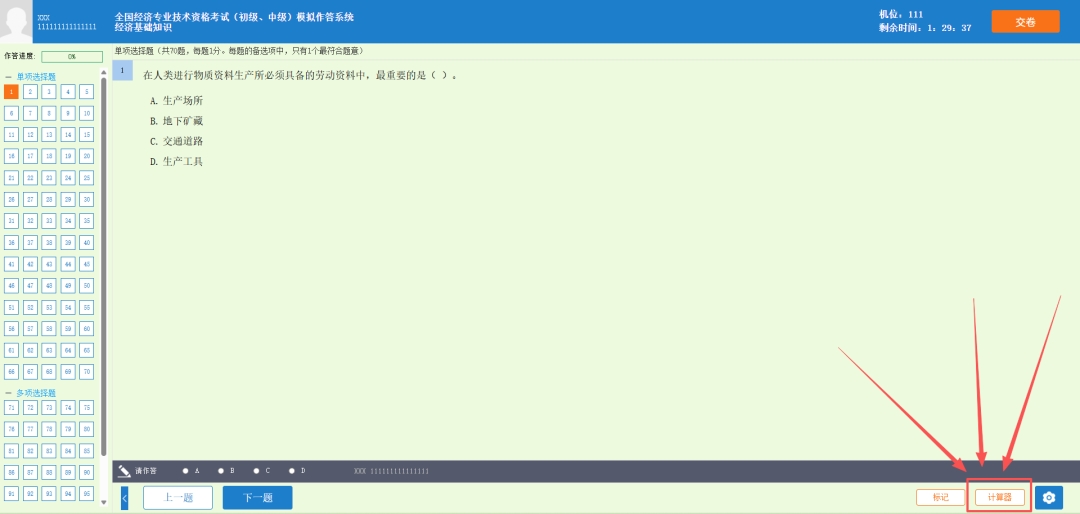Screen dimensions: 1080x514
Task: Collapse the 单项选择题 section
Action: click(9, 77)
